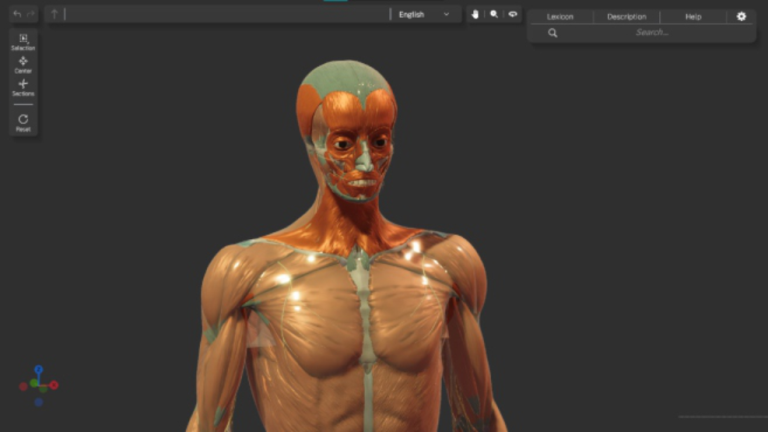Screen dimensions: 768x432
Task: Open the Description tab
Action: [626, 17]
